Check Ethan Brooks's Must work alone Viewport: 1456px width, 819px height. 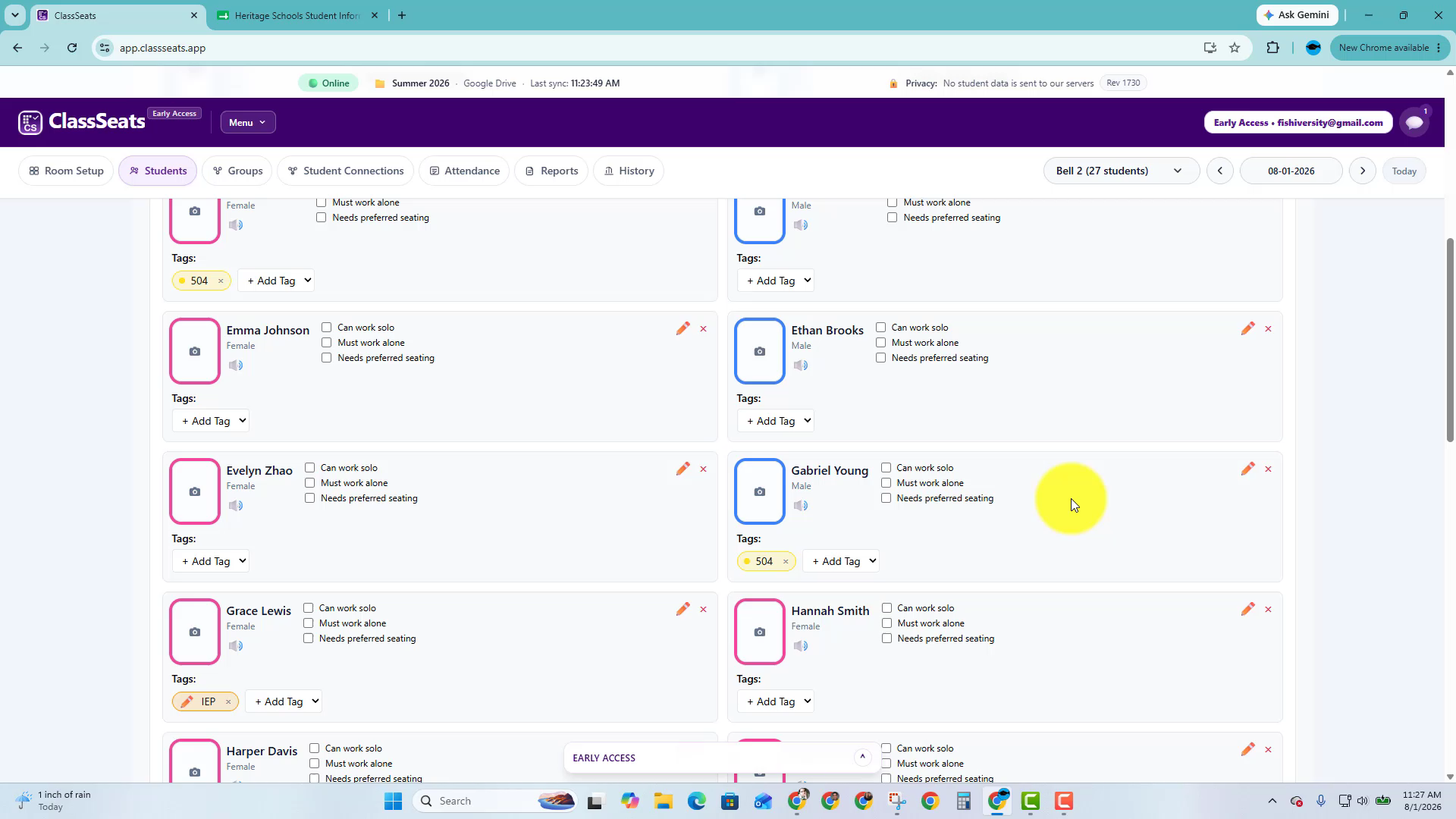pyautogui.click(x=881, y=343)
